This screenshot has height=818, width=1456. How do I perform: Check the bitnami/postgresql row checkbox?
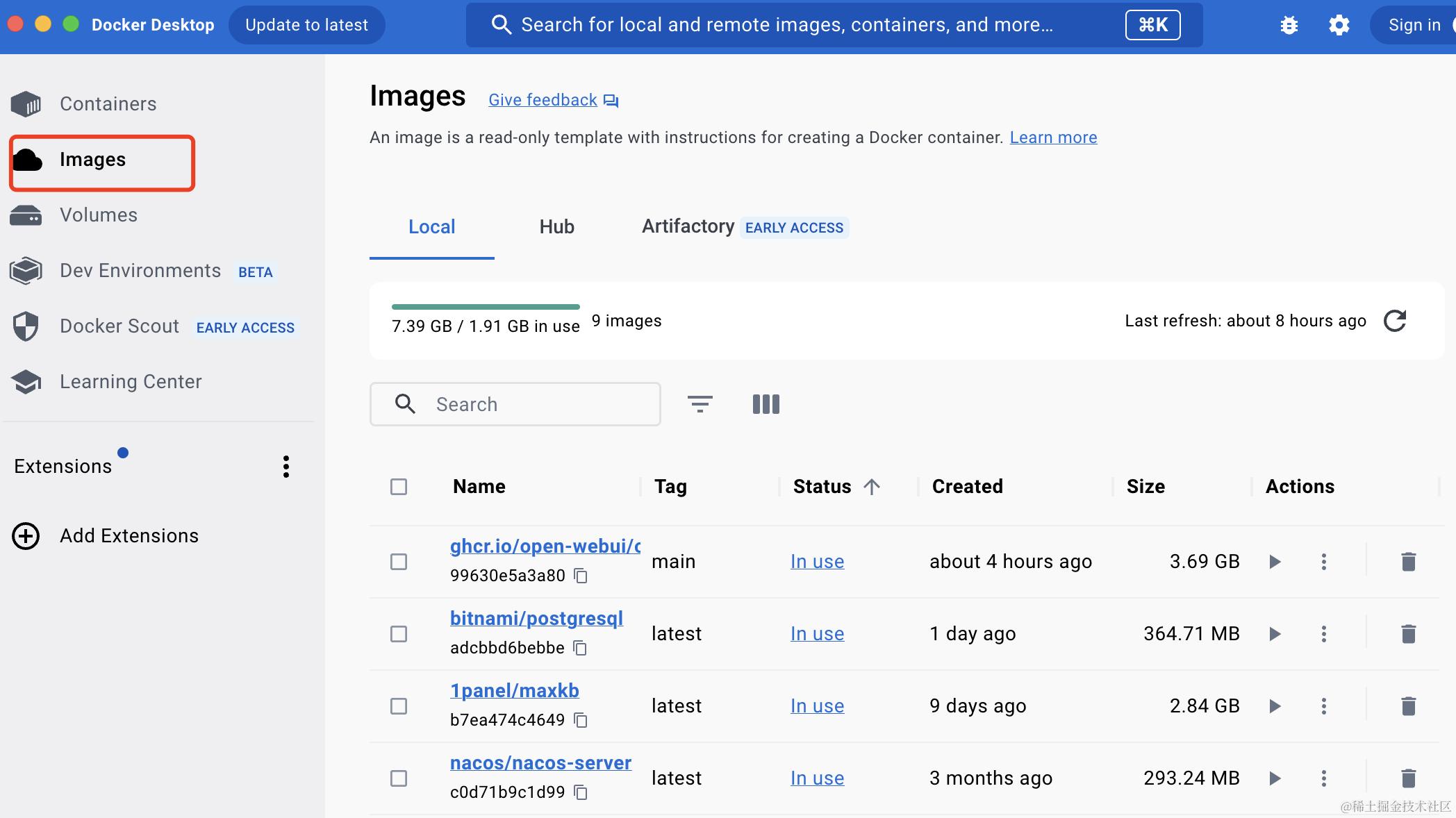click(399, 634)
